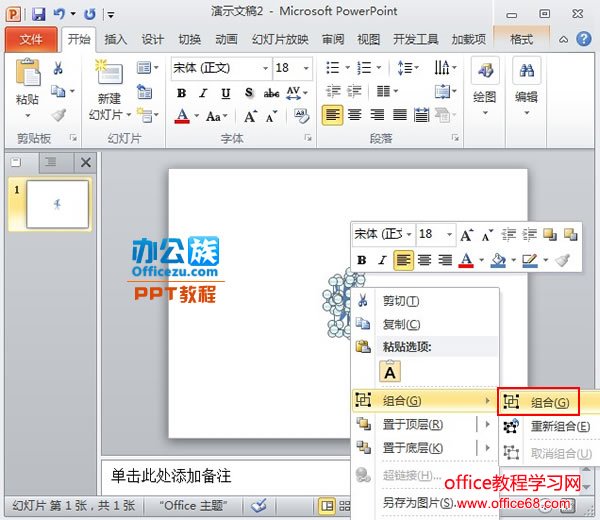The height and width of the screenshot is (520, 600).
Task: Click mini toolbar shape outline pen
Action: point(530,261)
